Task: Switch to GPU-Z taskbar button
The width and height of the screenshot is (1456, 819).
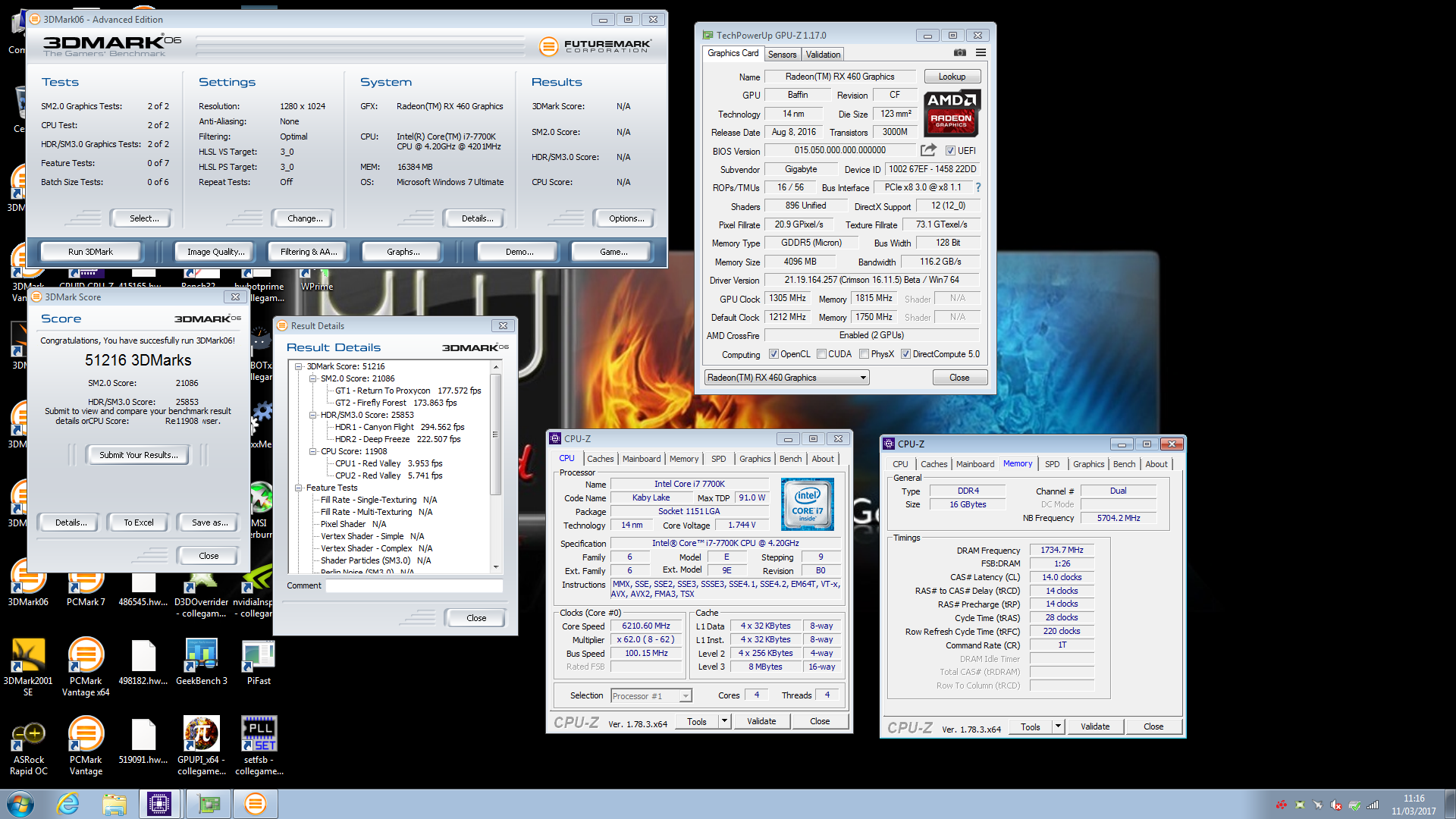Action: pos(208,804)
